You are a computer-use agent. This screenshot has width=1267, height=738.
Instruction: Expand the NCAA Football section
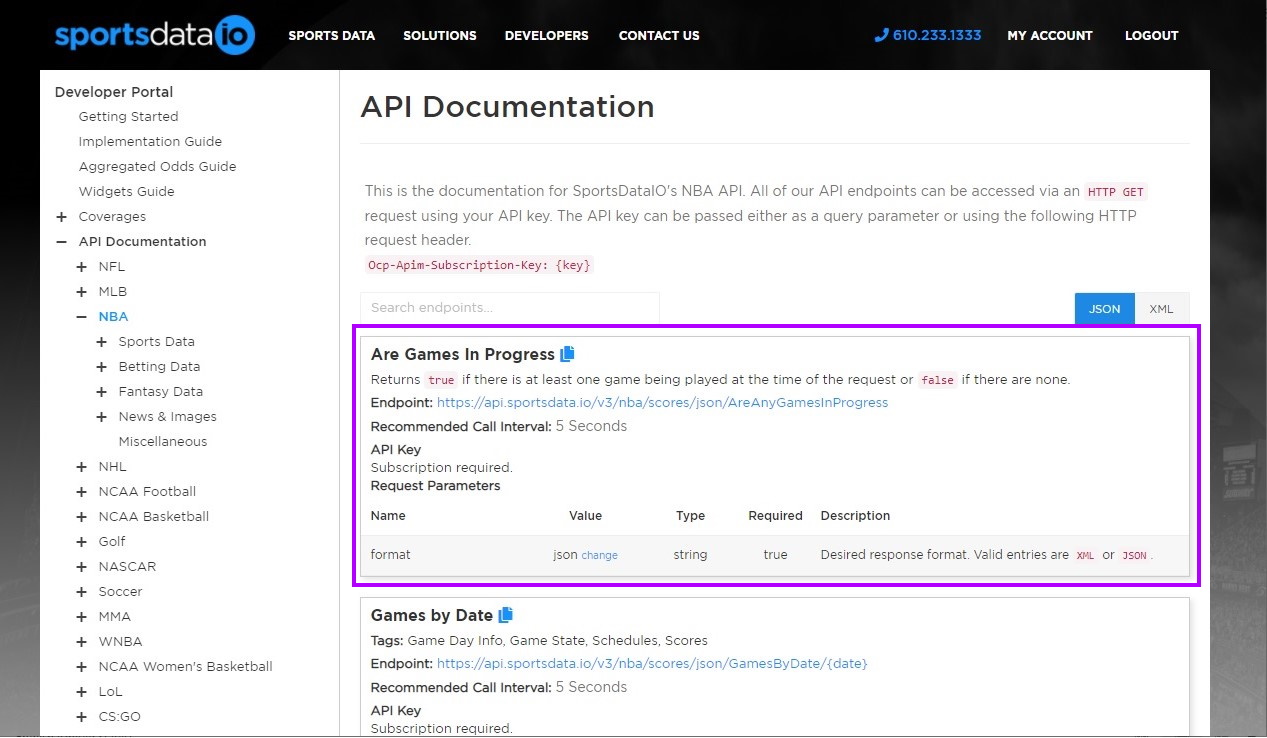coord(82,491)
